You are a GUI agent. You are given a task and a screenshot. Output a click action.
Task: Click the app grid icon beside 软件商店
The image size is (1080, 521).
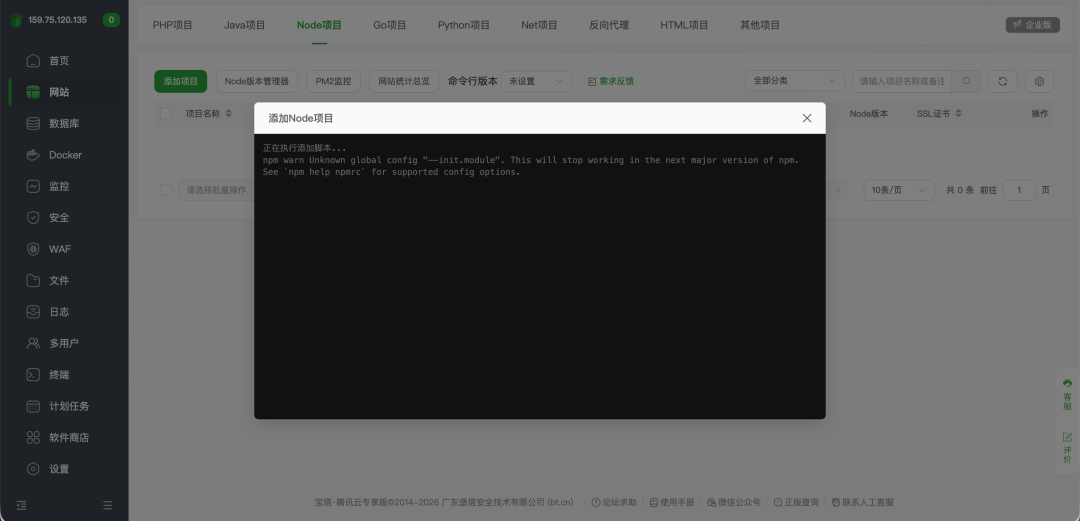33,438
